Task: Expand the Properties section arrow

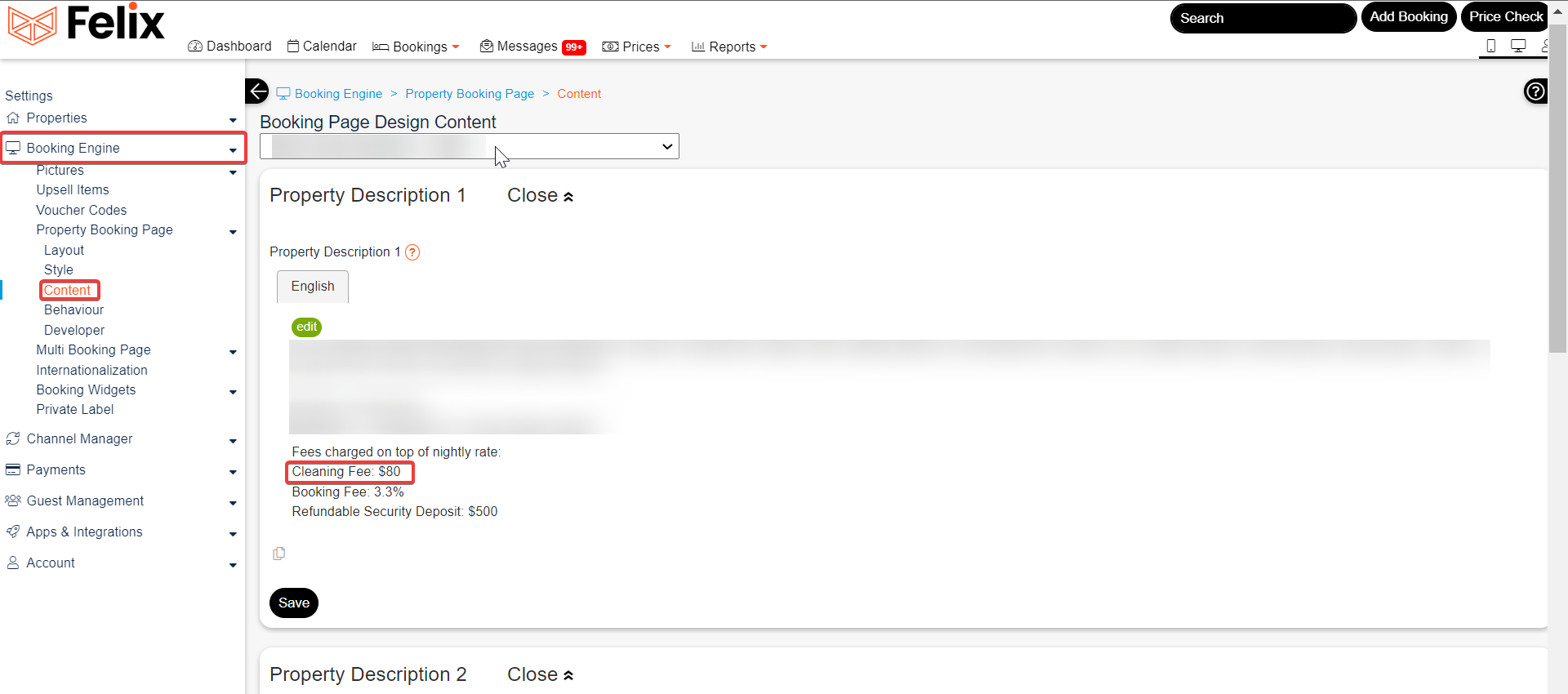Action: 233,120
